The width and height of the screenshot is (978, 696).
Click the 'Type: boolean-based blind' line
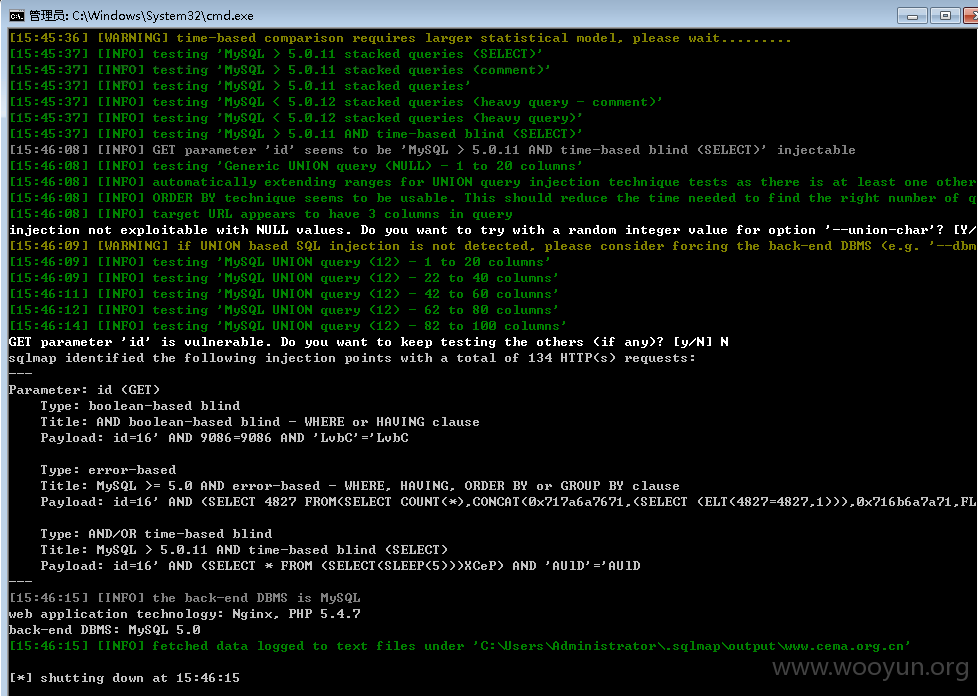(x=140, y=406)
